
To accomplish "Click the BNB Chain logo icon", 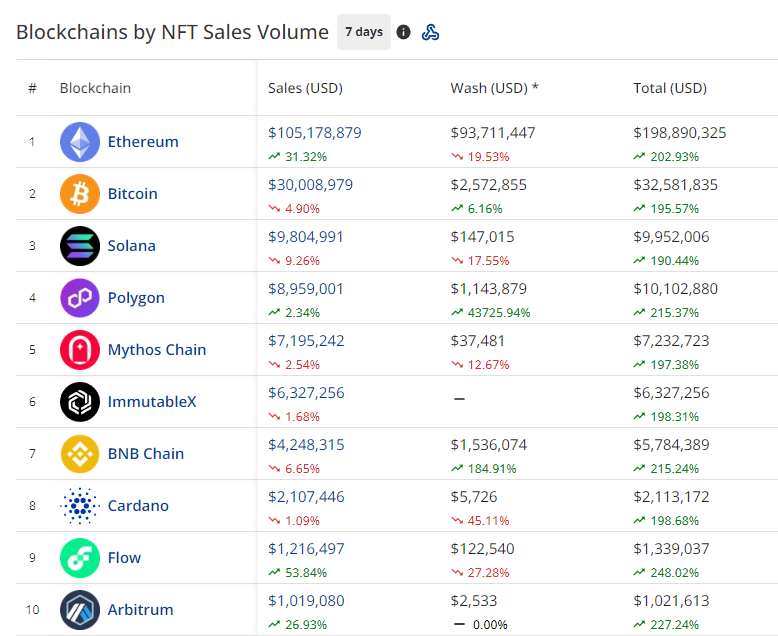I will (80, 454).
